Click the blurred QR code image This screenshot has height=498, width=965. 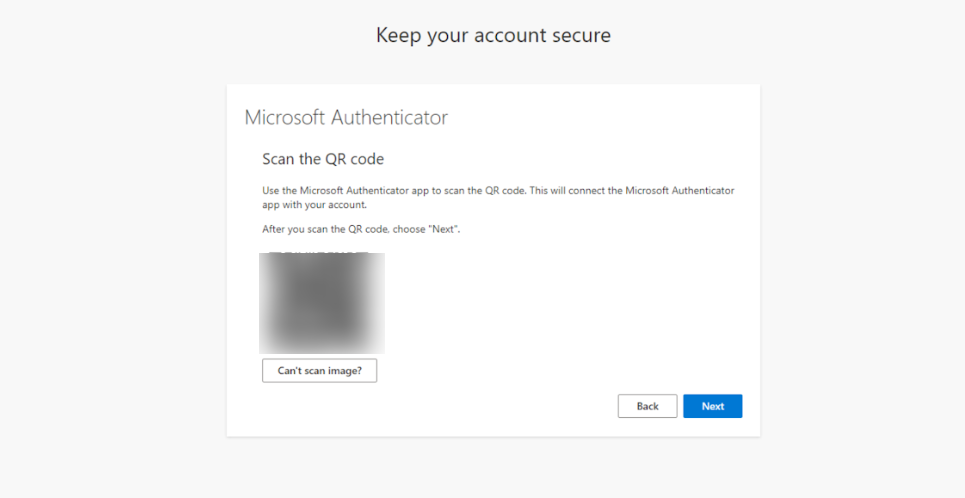321,302
